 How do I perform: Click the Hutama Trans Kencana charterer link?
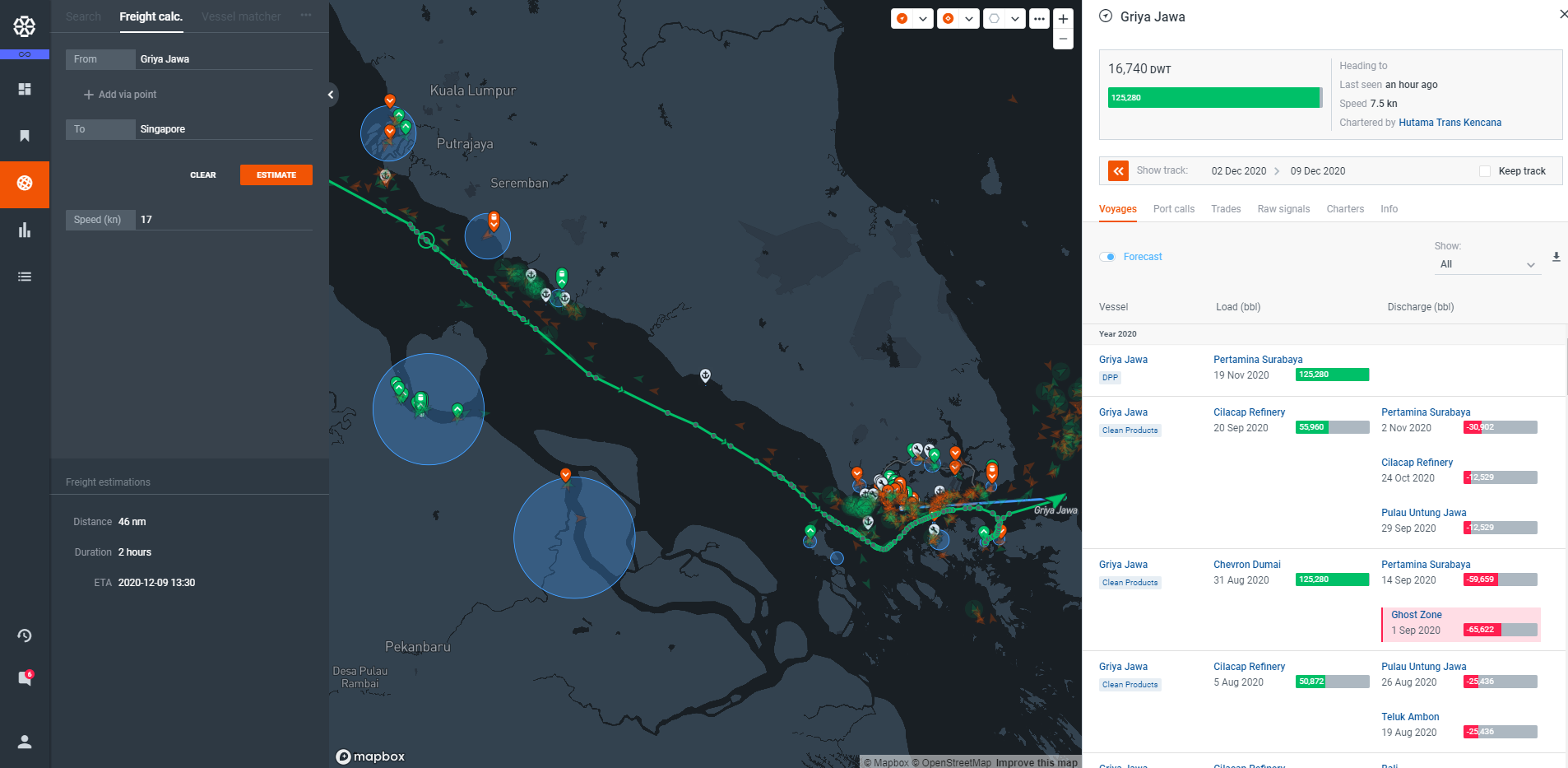1450,123
